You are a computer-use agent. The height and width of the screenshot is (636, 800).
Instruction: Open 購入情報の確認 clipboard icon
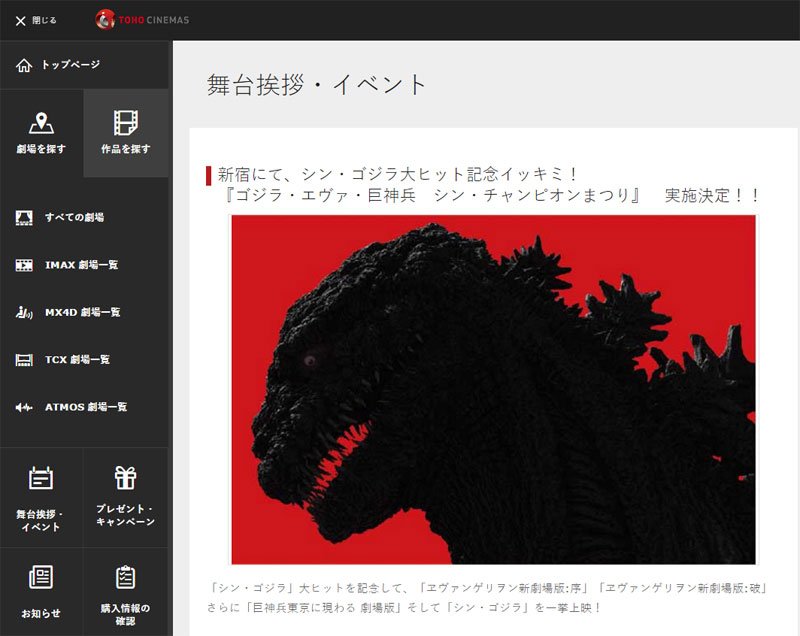(126, 577)
